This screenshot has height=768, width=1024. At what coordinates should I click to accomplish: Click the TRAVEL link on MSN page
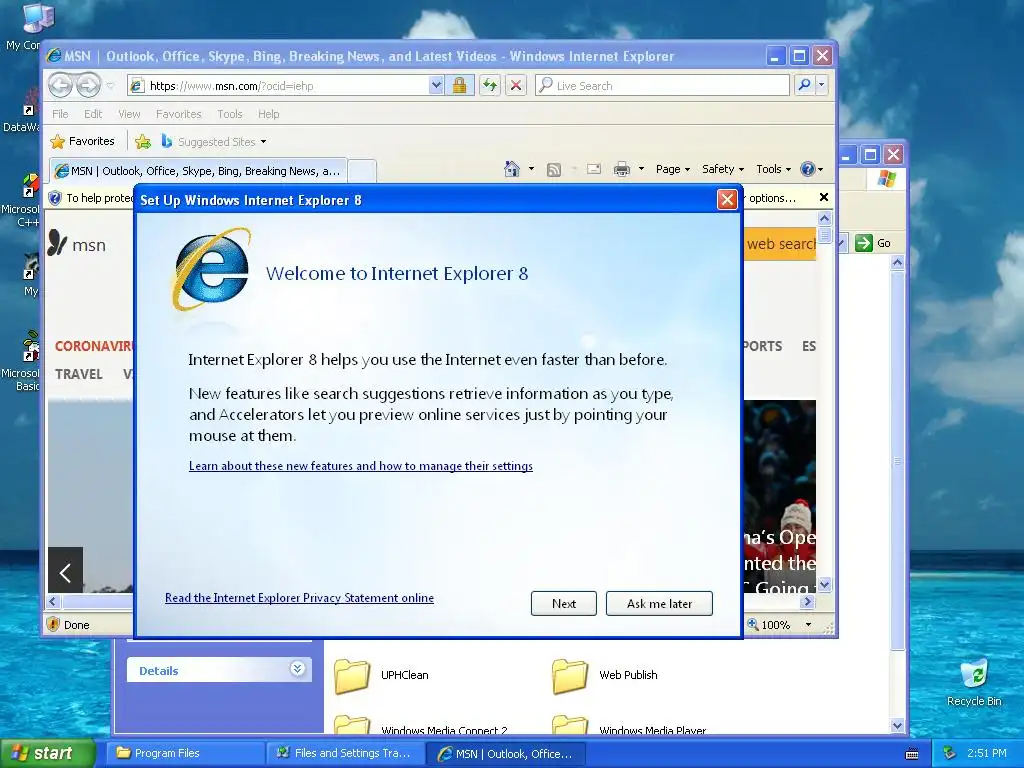78,374
